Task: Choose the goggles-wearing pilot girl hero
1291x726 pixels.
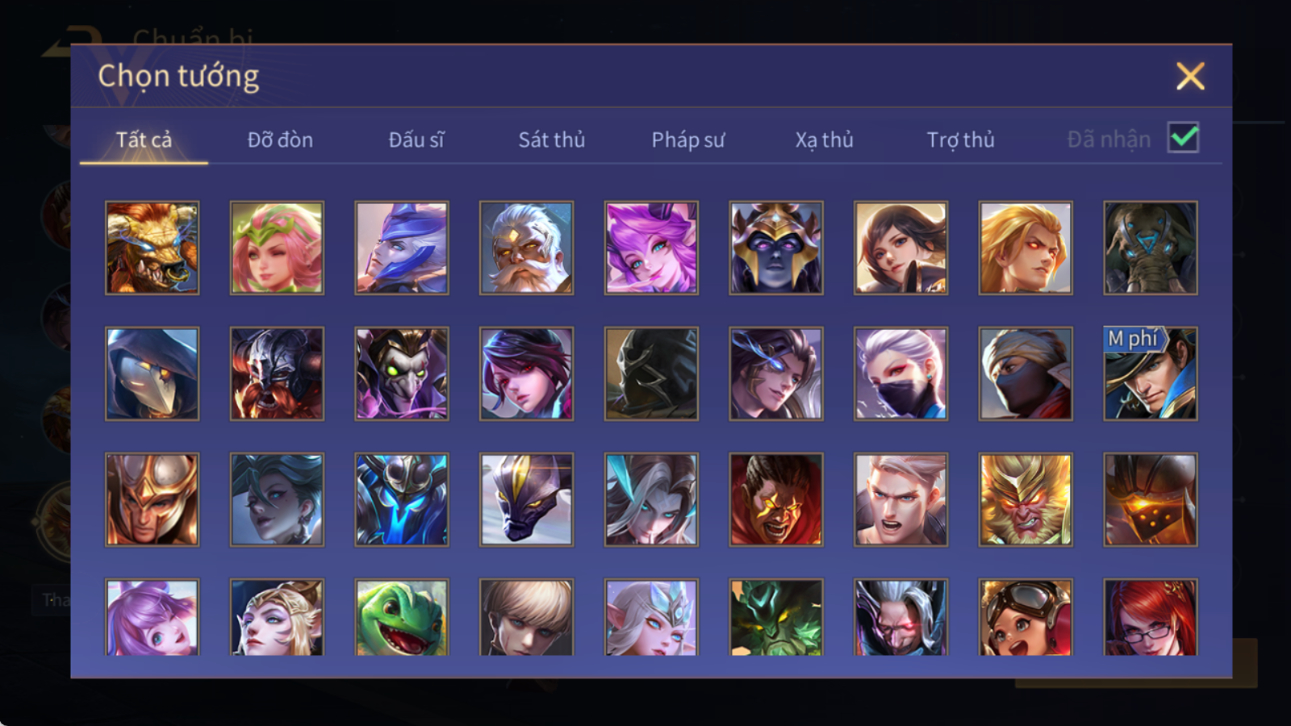Action: tap(1025, 617)
